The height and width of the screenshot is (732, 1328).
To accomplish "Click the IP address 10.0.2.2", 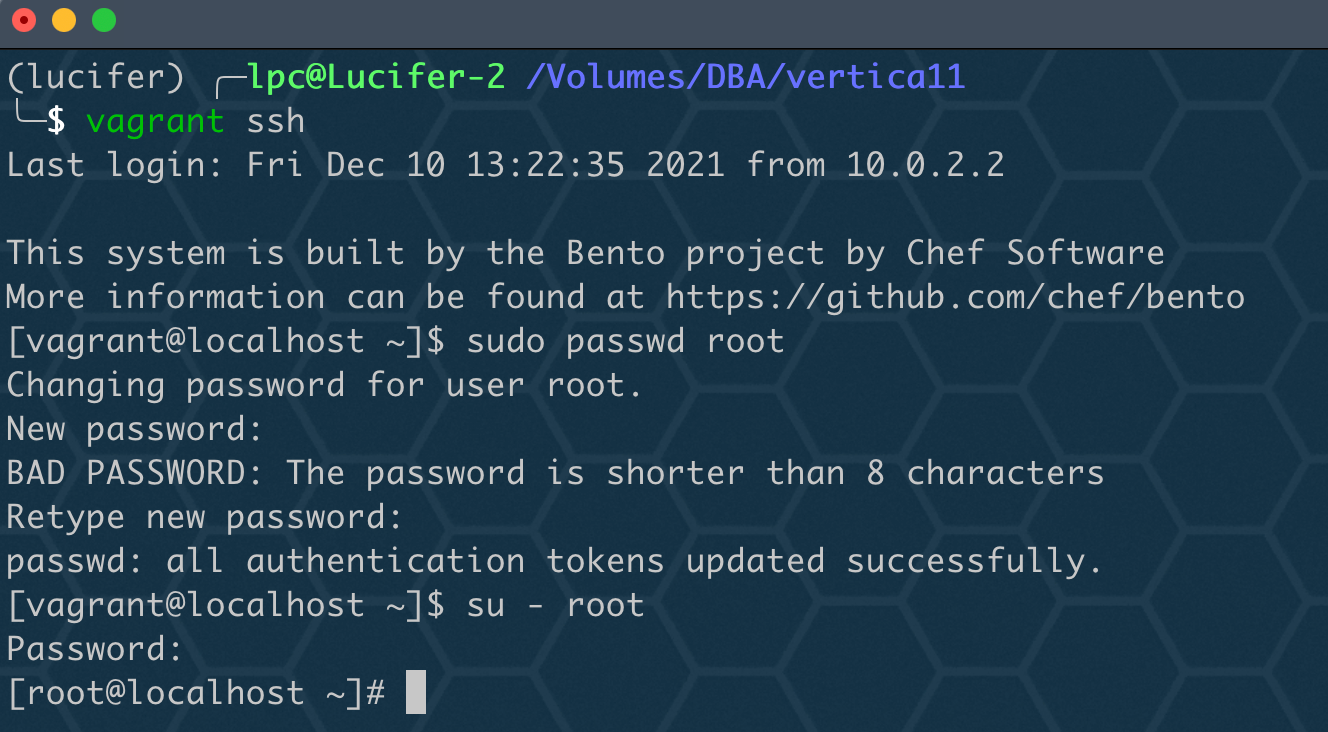I will (x=925, y=165).
